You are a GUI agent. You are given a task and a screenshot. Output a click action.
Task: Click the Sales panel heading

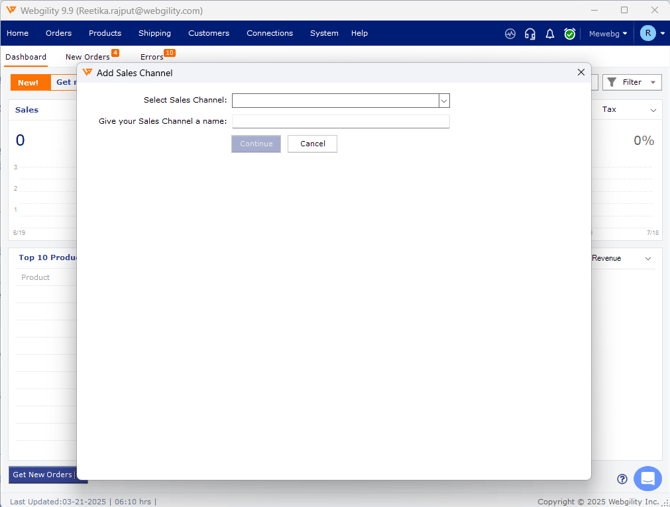pyautogui.click(x=27, y=110)
